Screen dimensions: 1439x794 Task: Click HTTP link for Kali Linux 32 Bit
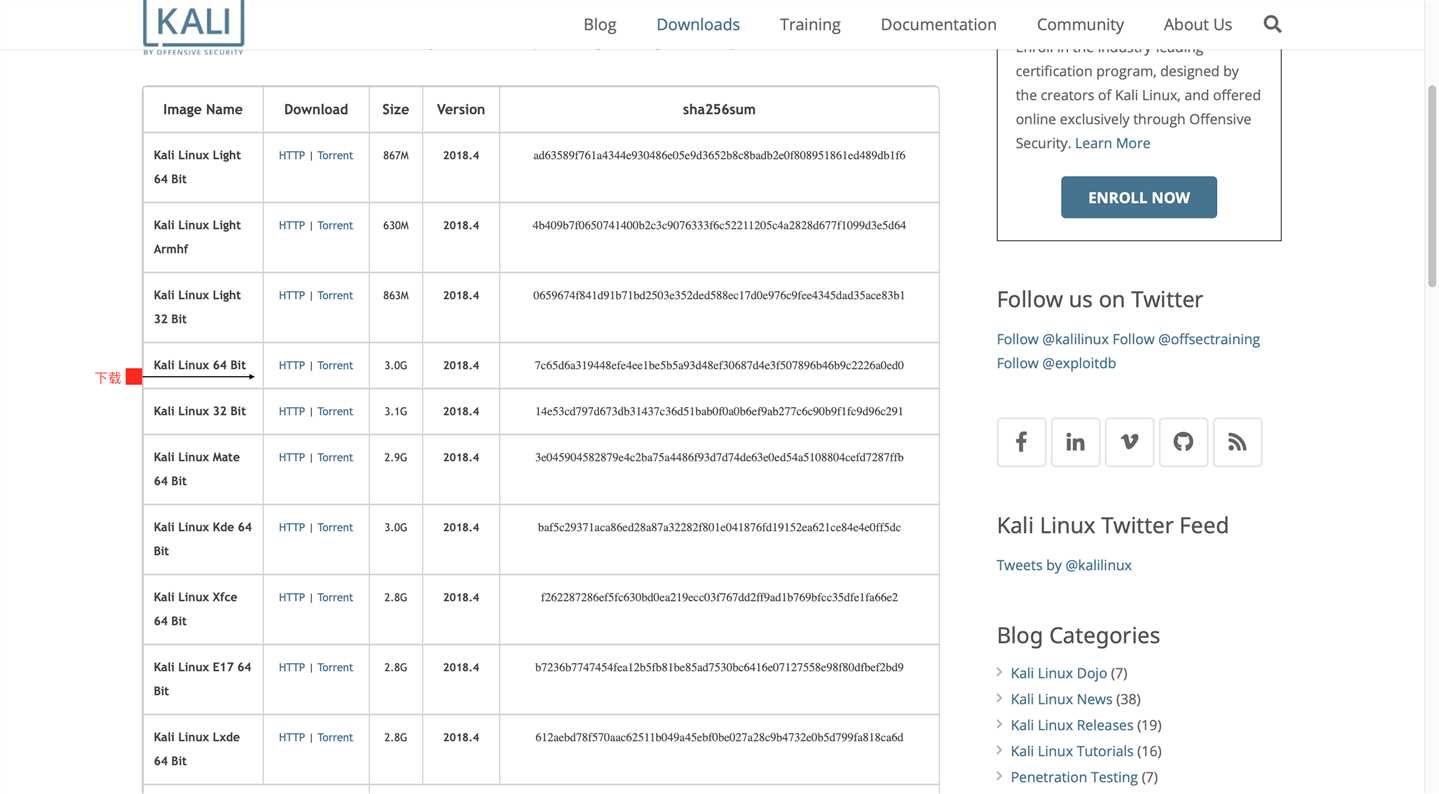tap(292, 411)
